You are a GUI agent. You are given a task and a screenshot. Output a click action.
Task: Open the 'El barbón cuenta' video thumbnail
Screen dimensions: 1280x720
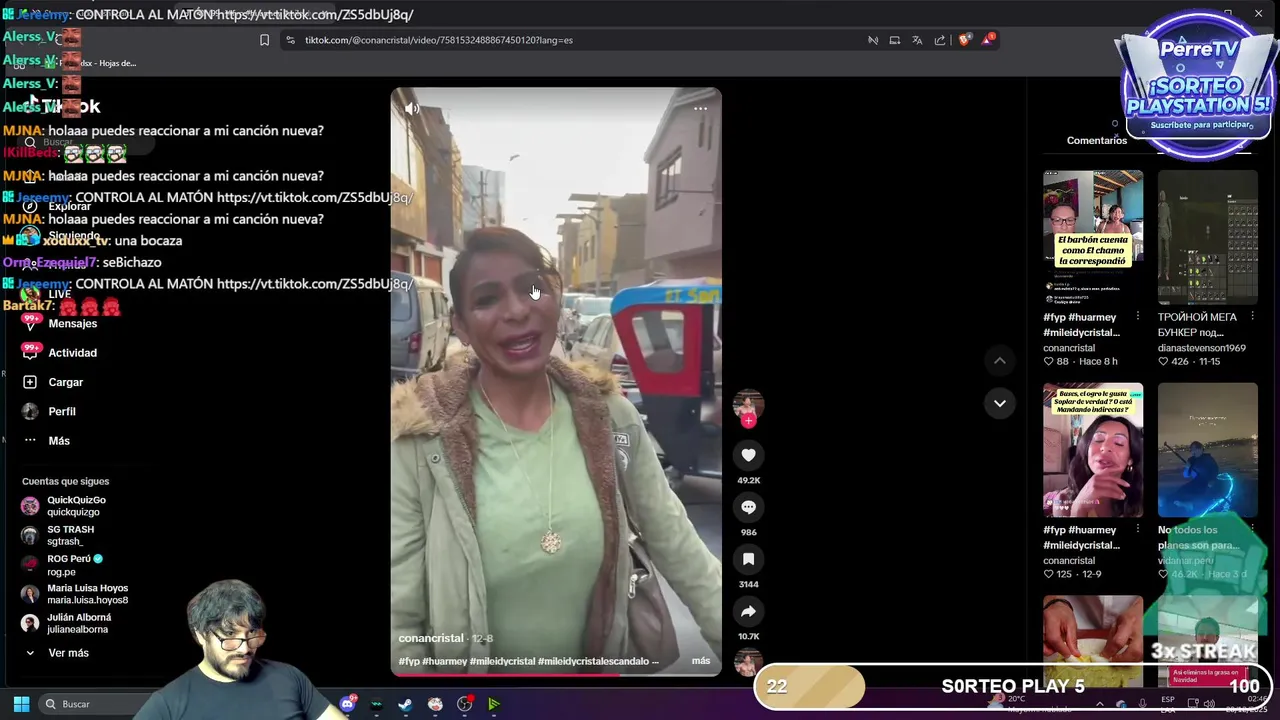point(1093,237)
